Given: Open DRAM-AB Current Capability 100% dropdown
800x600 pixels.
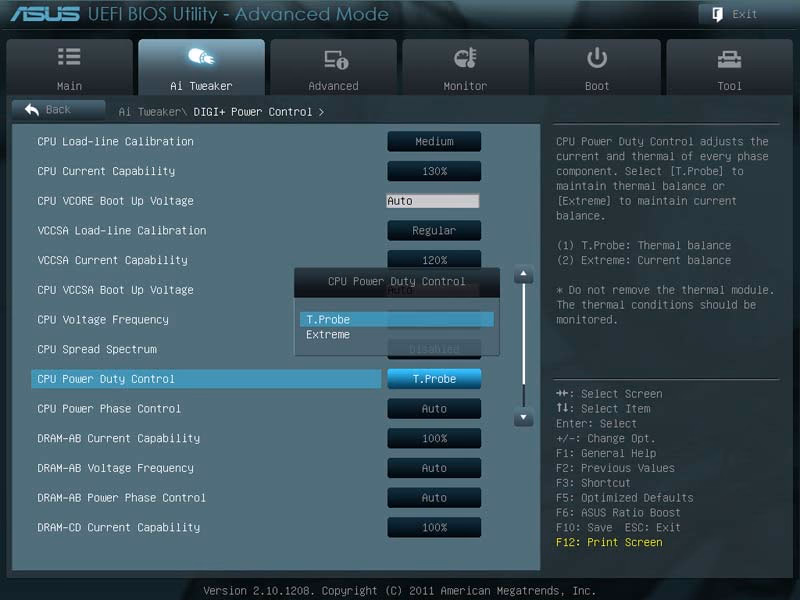Looking at the screenshot, I should pos(434,438).
